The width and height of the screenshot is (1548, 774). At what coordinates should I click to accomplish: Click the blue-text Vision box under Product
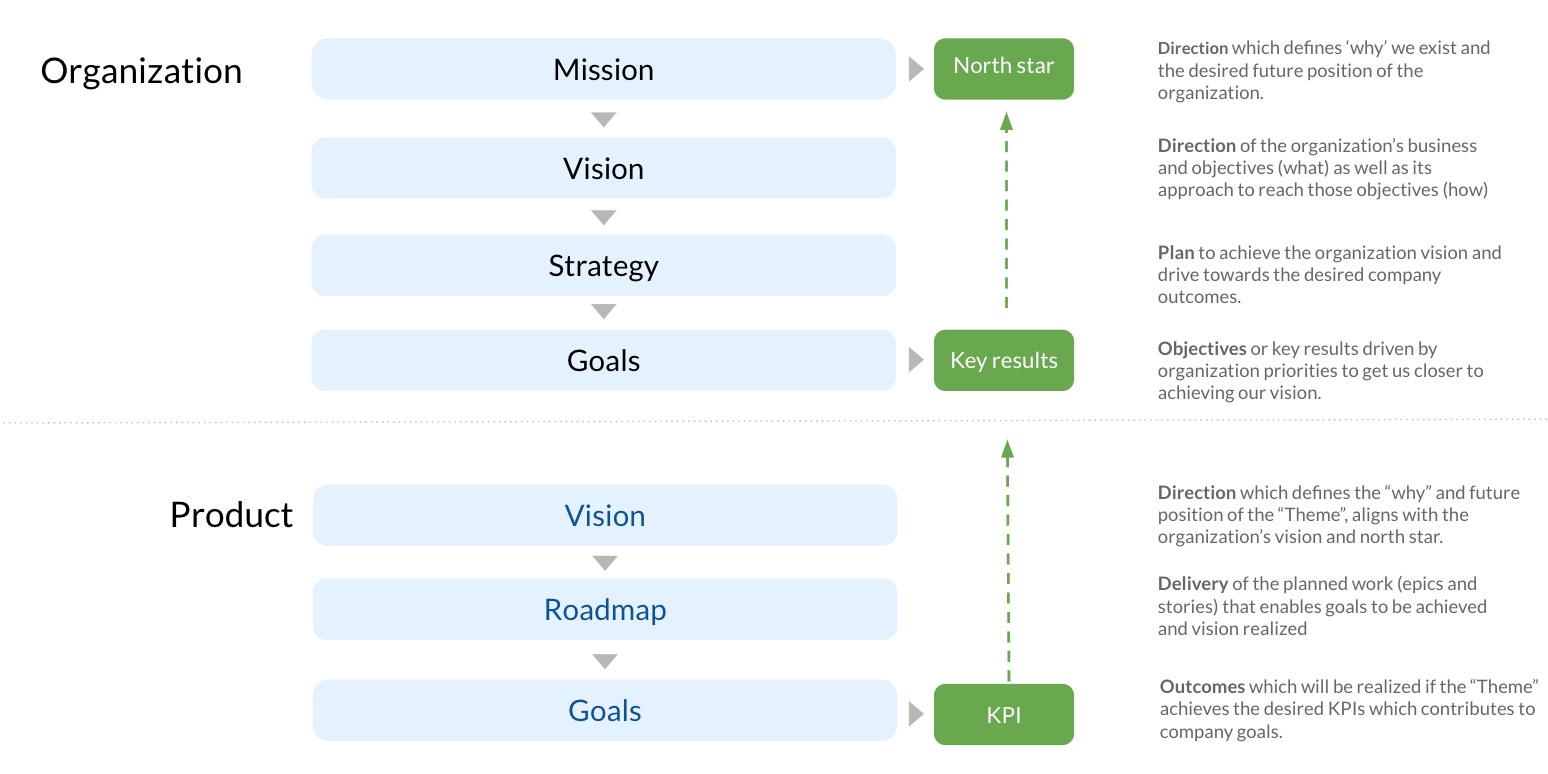pyautogui.click(x=604, y=516)
